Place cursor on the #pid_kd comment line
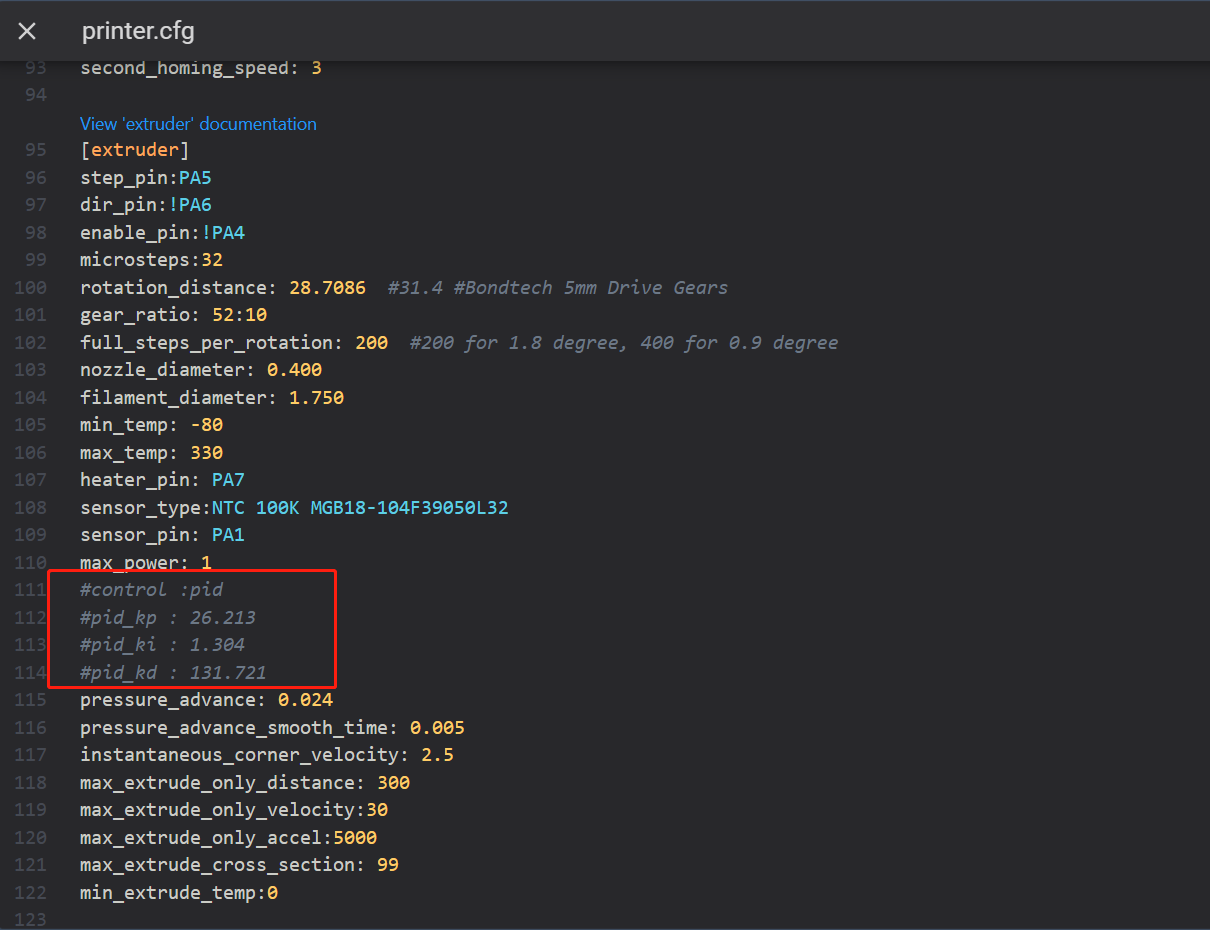 (173, 673)
